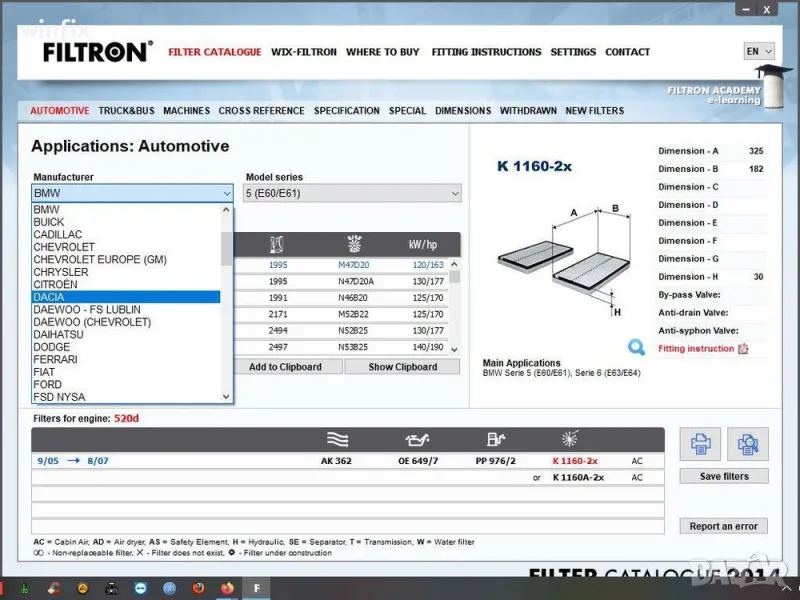Click the fuel filter column header icon
This screenshot has width=800, height=600.
click(496, 439)
